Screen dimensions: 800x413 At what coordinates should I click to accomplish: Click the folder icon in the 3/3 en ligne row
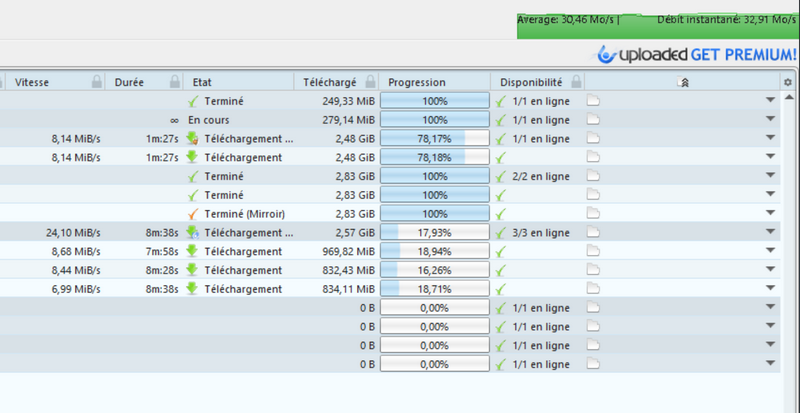pos(593,232)
